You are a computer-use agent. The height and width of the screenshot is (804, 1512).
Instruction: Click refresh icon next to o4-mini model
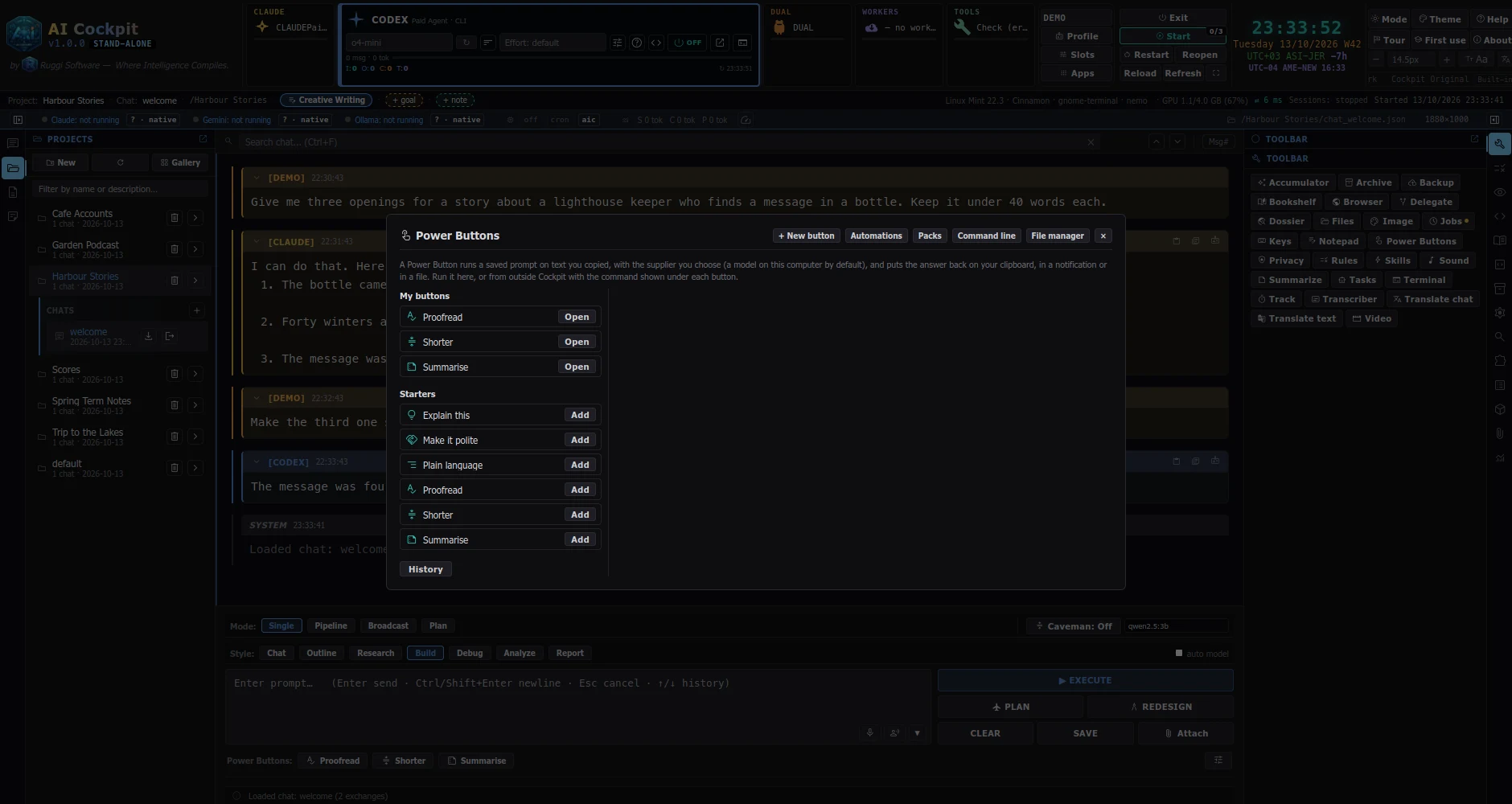[466, 43]
